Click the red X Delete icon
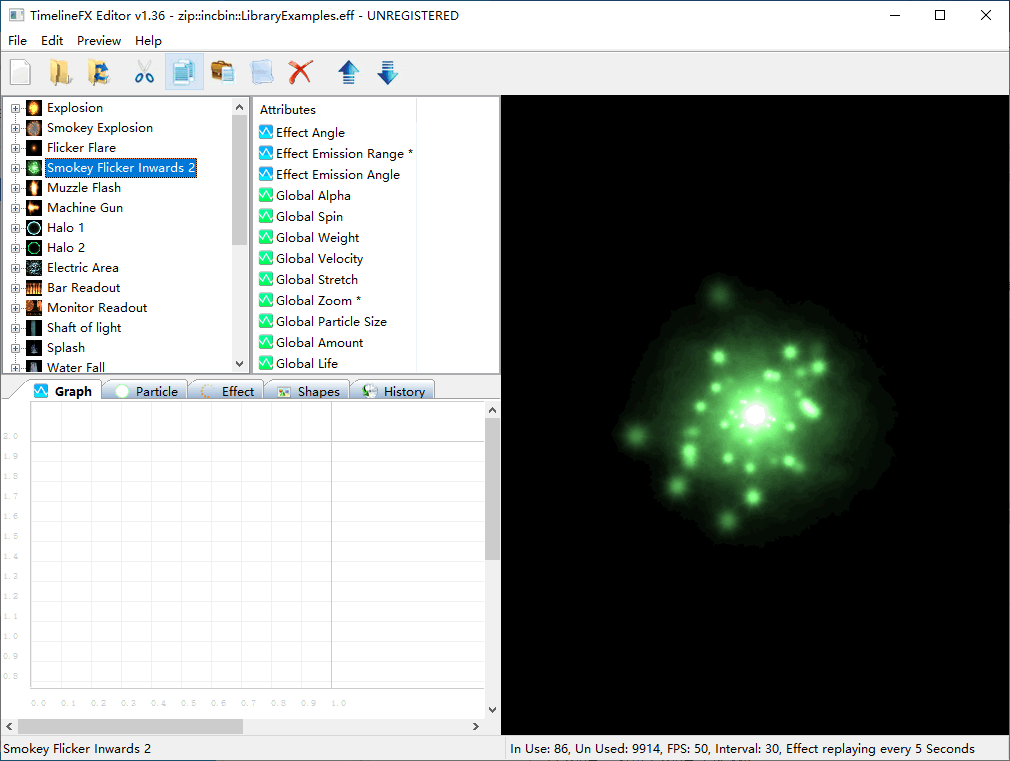The image size is (1010, 761). 300,73
